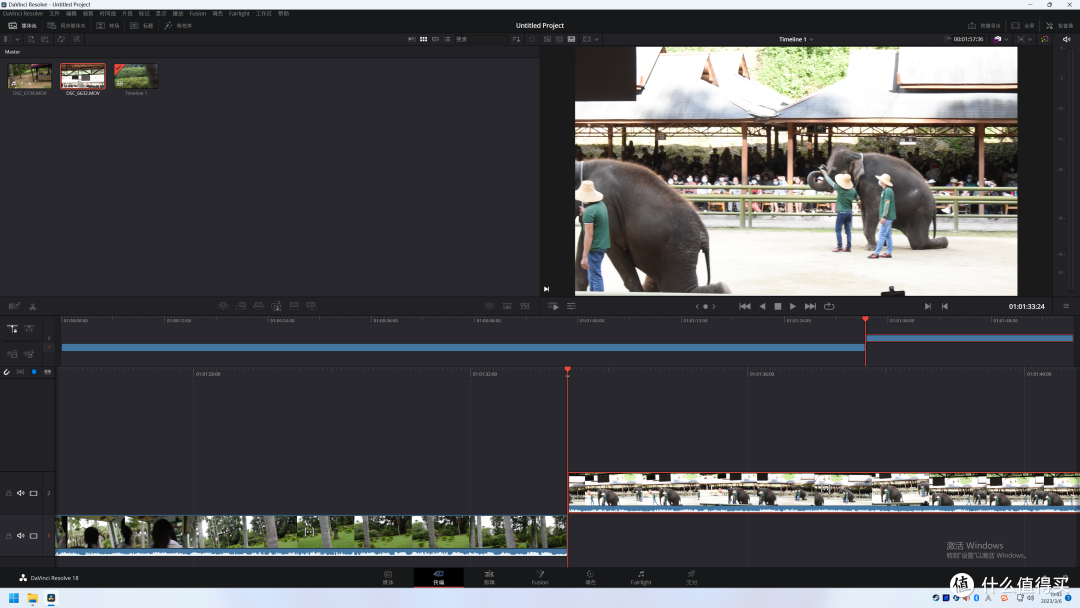
Task: Play the timeline forward
Action: pos(793,306)
